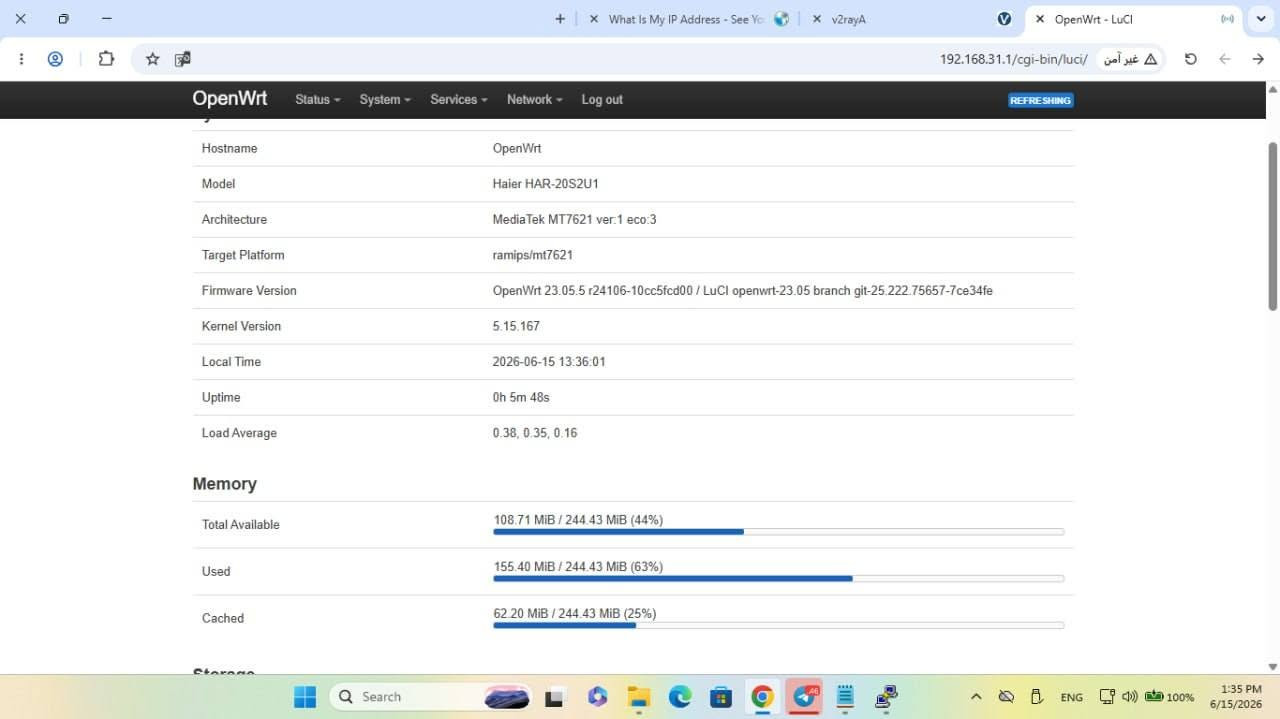Click the MediaTek MT7621 architecture value
The height and width of the screenshot is (719, 1280).
[x=575, y=219]
